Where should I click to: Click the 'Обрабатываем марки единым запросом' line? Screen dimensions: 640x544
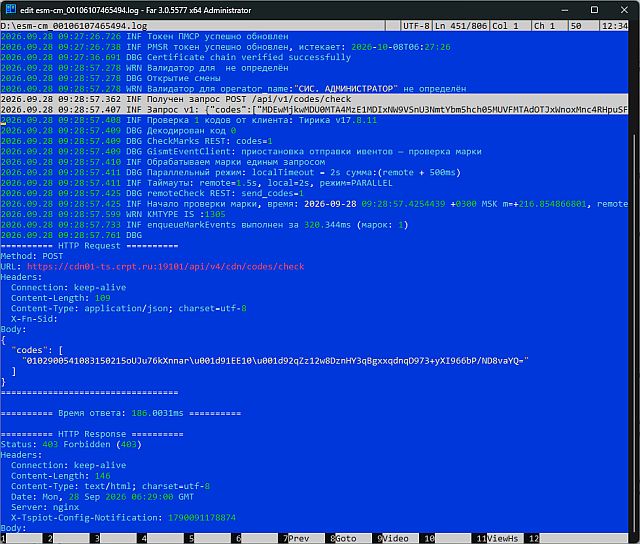coord(163,162)
